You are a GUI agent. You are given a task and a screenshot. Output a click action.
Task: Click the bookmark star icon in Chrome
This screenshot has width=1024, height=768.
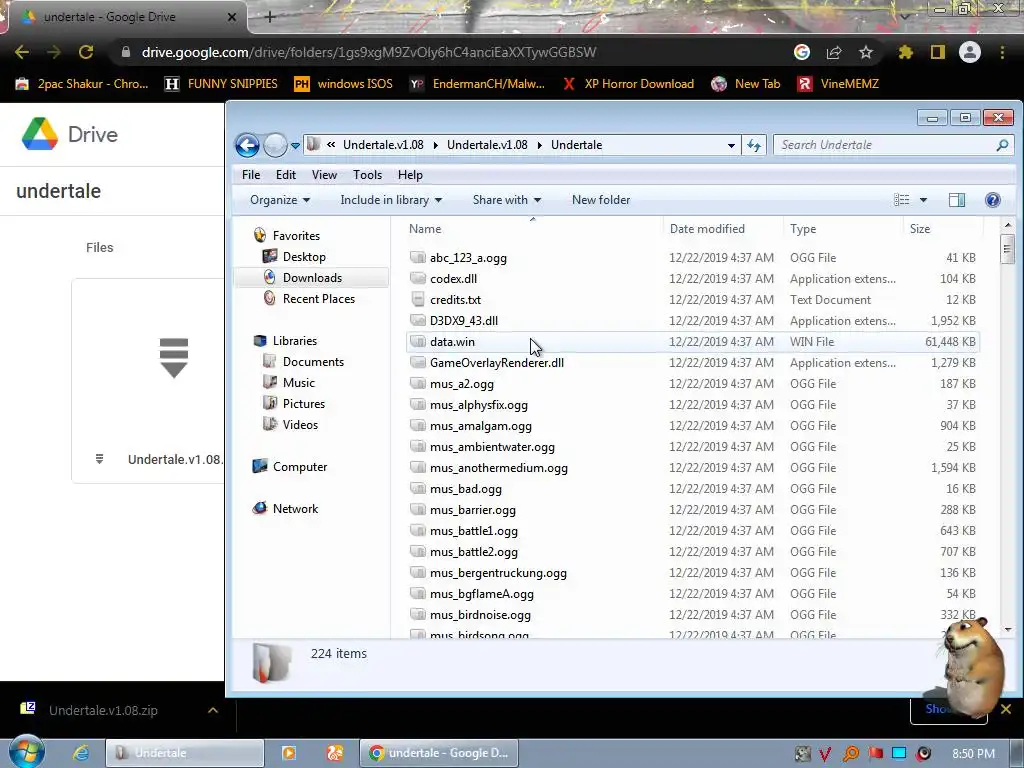tap(865, 52)
